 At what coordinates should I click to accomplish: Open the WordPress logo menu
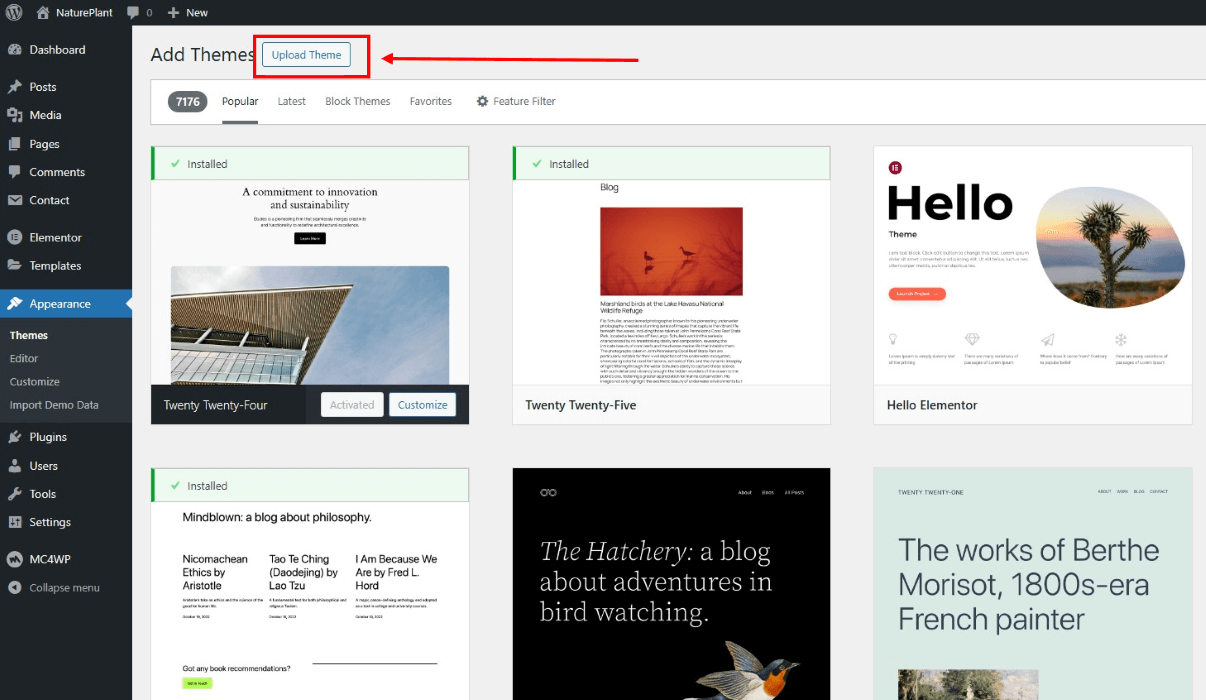pos(14,12)
